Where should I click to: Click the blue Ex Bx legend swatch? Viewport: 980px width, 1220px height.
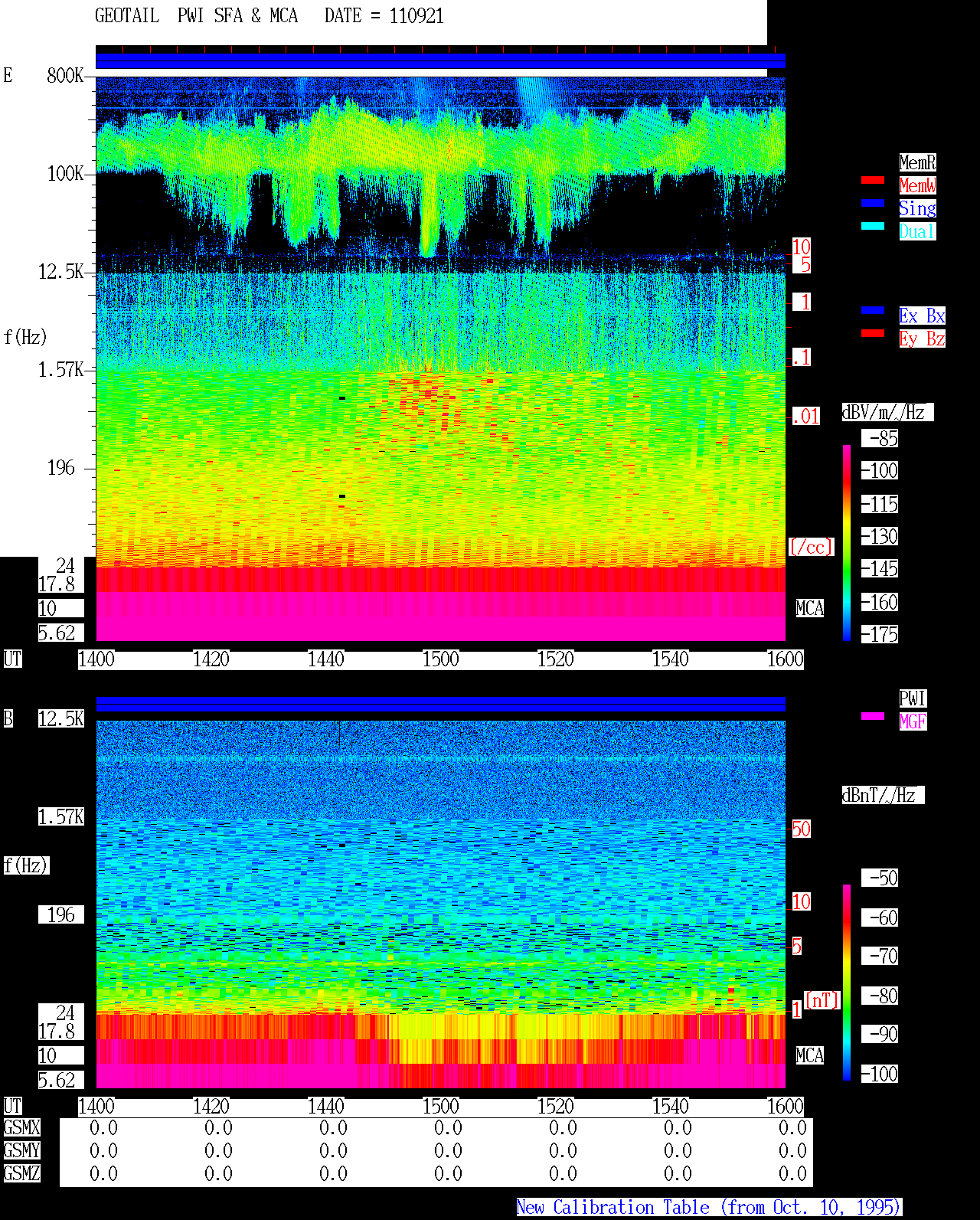pos(873,310)
